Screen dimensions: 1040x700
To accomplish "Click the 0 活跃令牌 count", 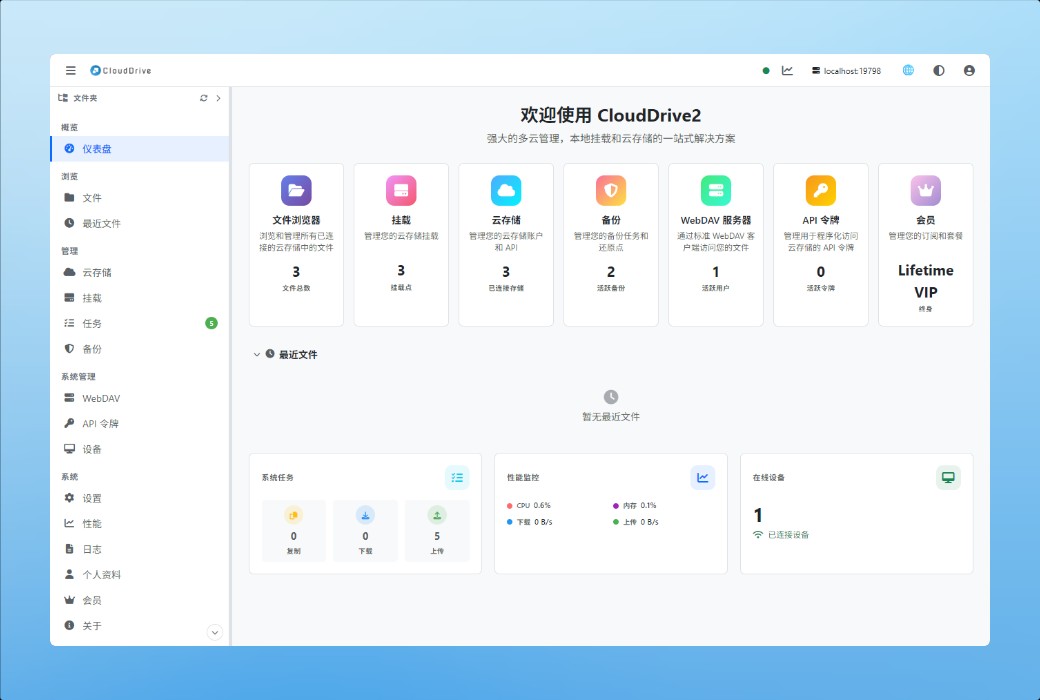I will pos(820,272).
